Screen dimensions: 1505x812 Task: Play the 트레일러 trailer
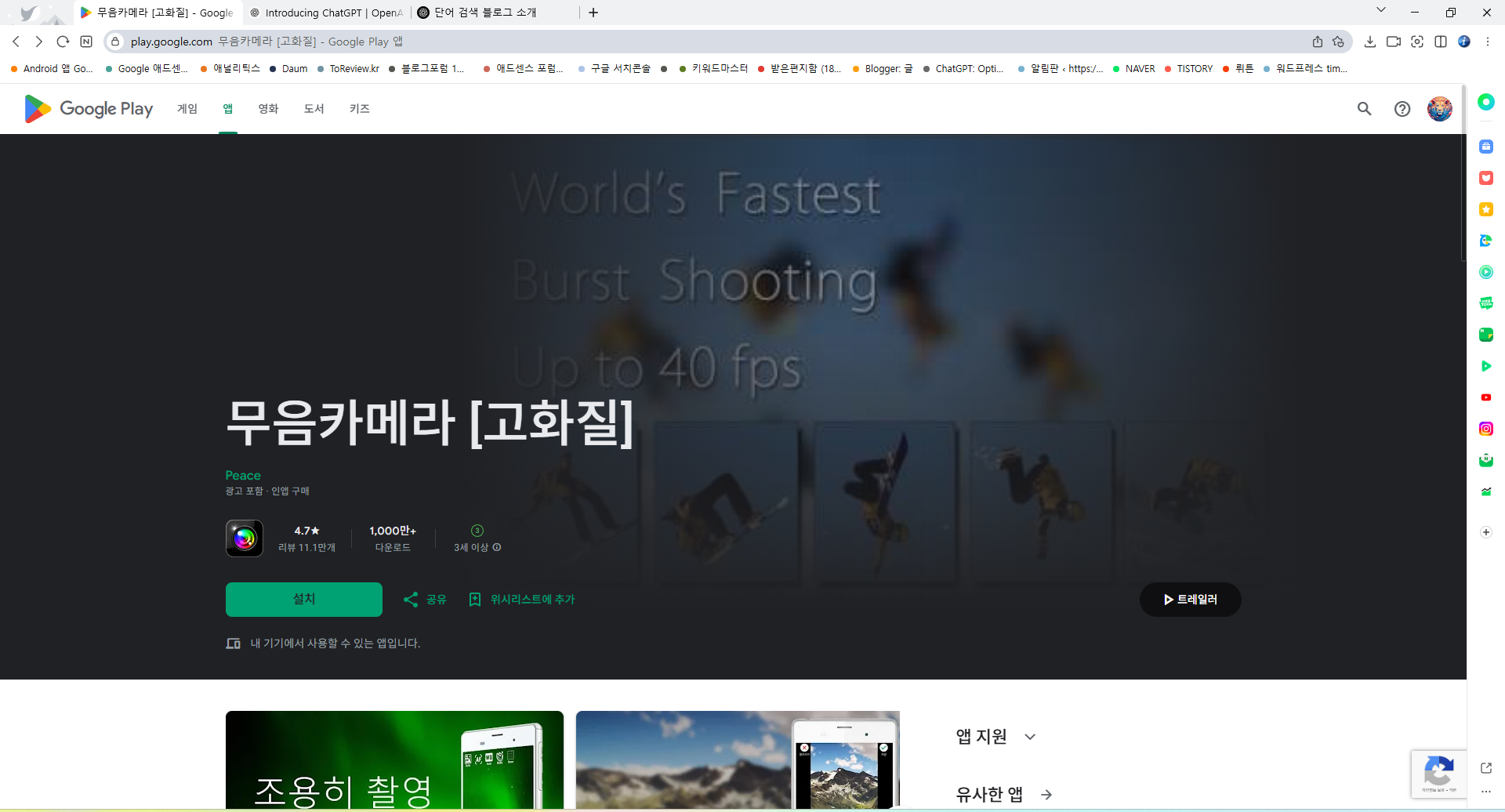click(1190, 599)
